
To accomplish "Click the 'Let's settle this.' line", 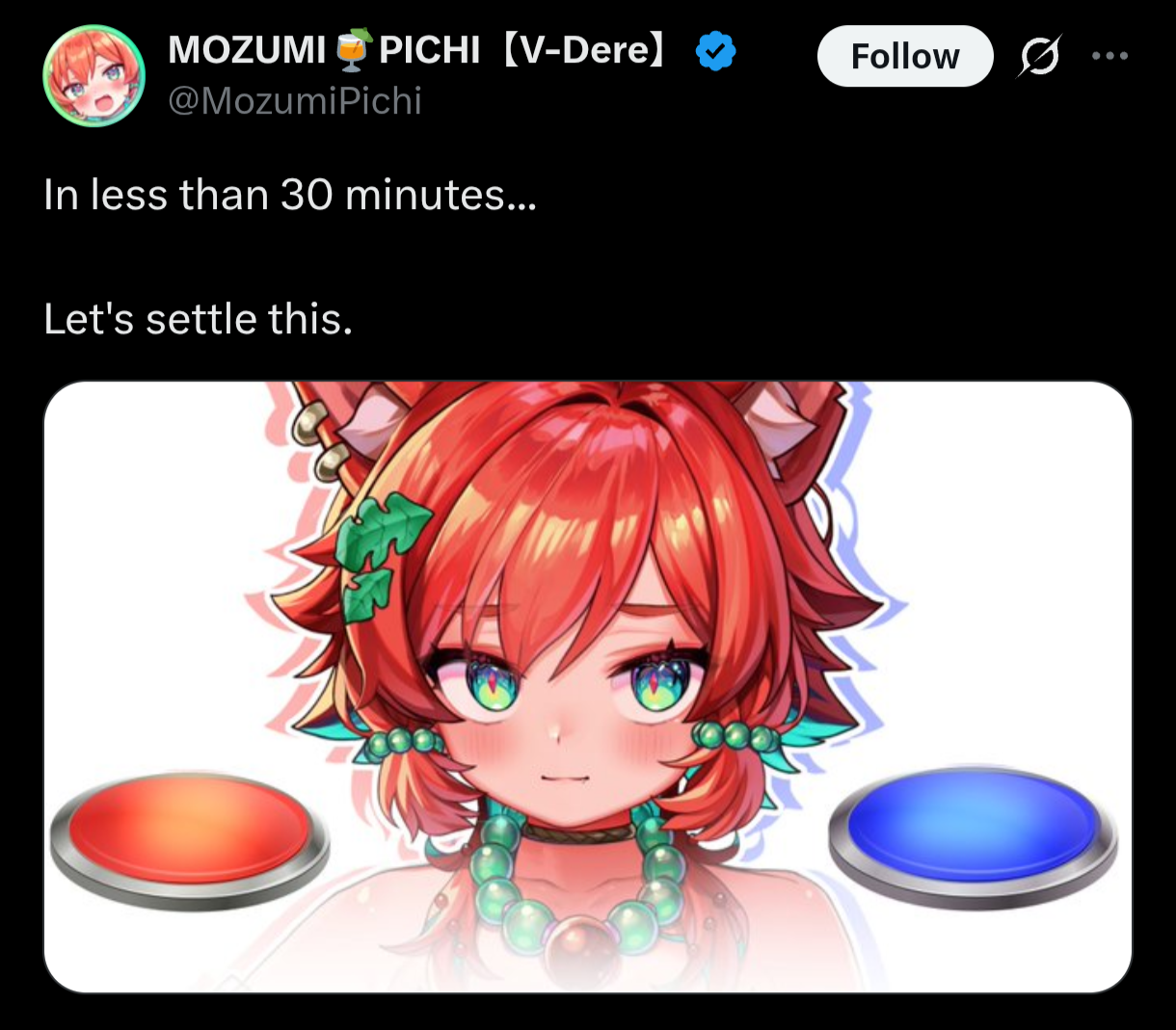I will pos(199,319).
